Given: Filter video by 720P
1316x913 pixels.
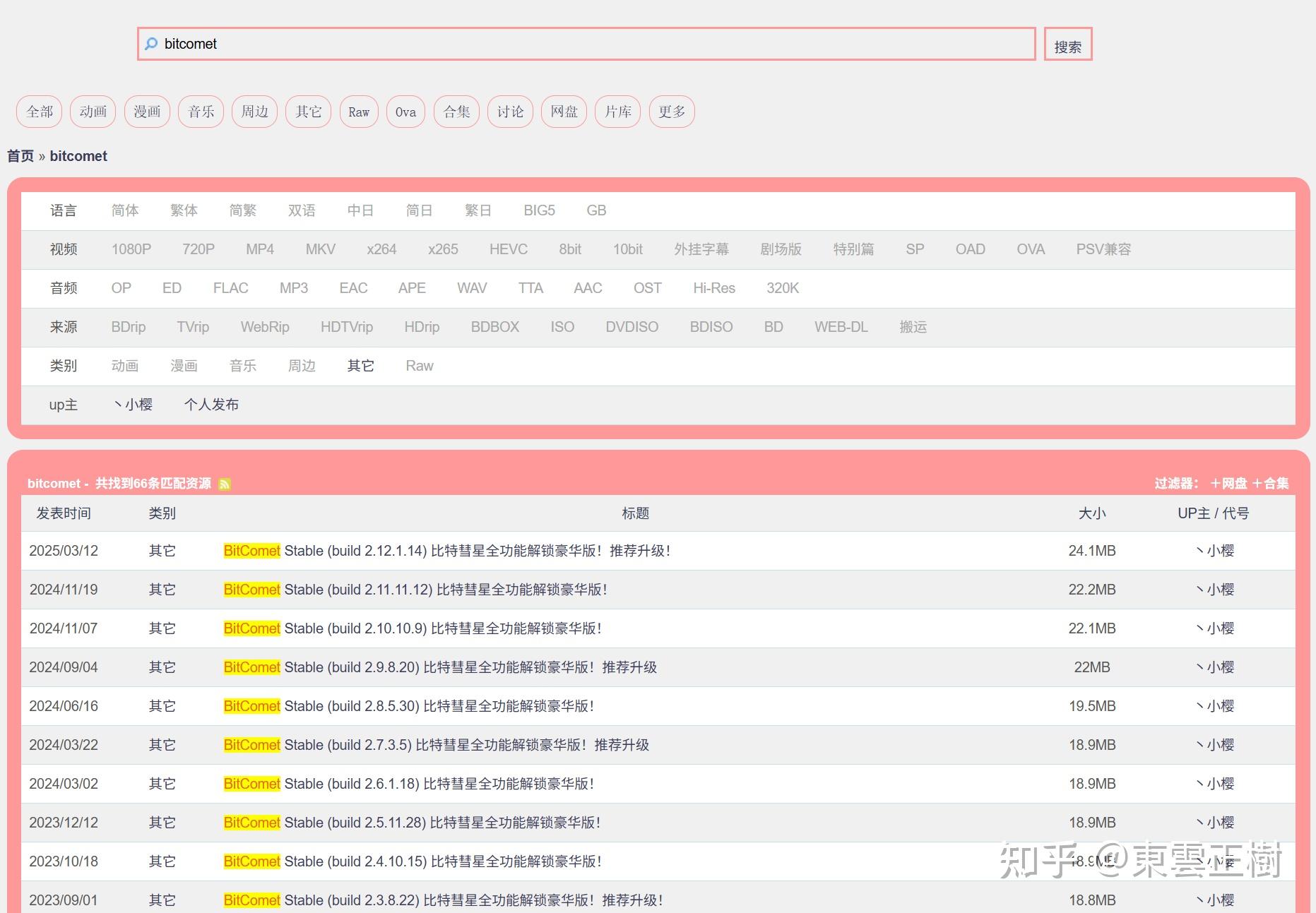Looking at the screenshot, I should 198,249.
